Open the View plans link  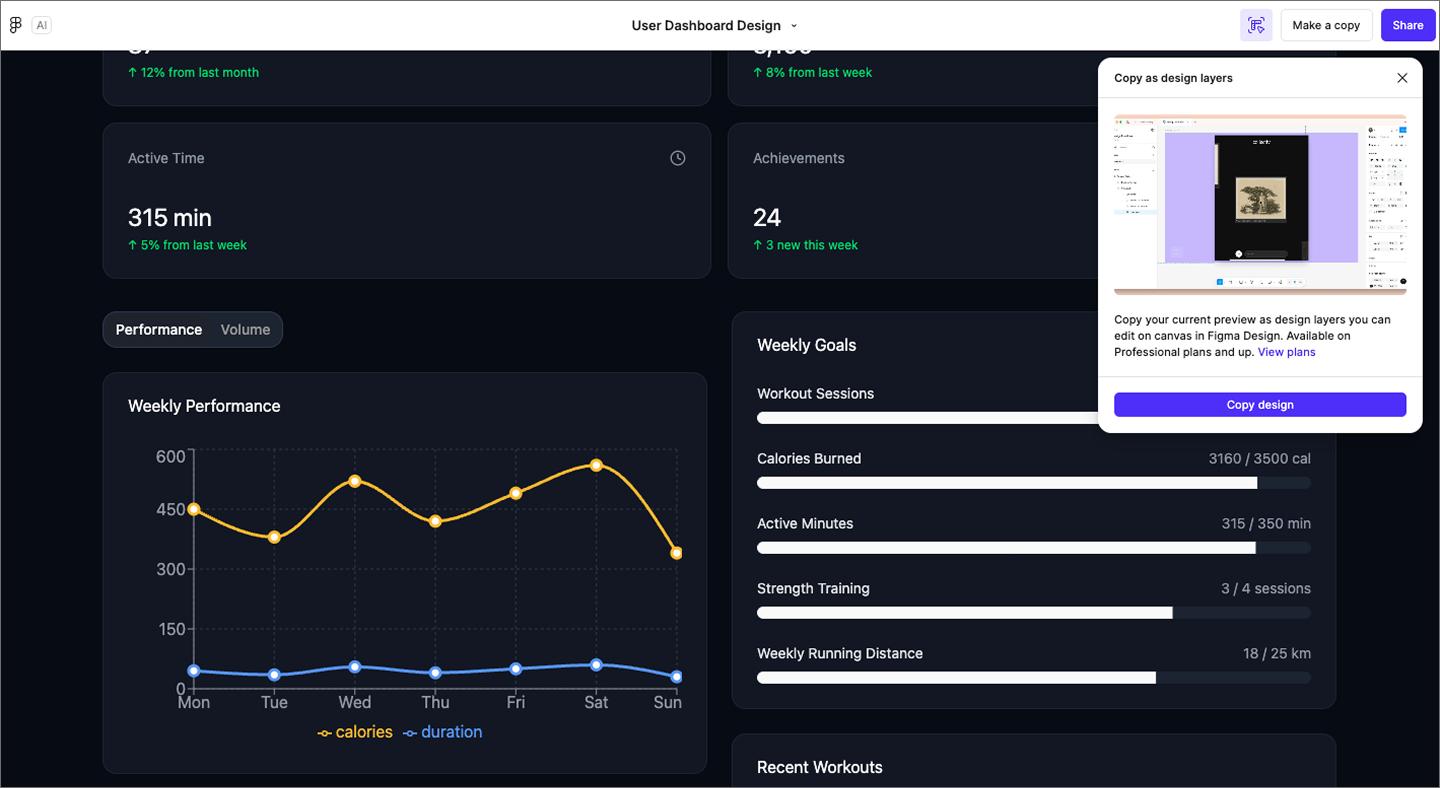click(x=1287, y=351)
